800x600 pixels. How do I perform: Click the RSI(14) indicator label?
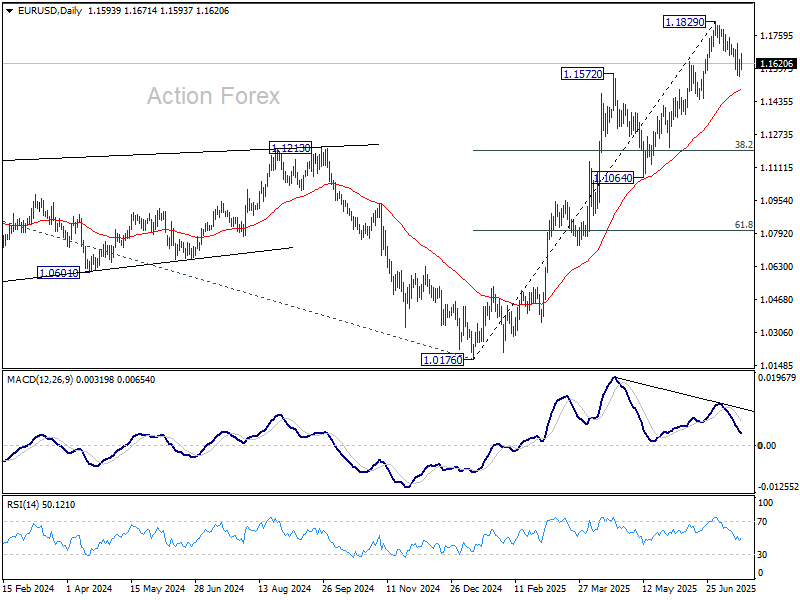pyautogui.click(x=22, y=505)
